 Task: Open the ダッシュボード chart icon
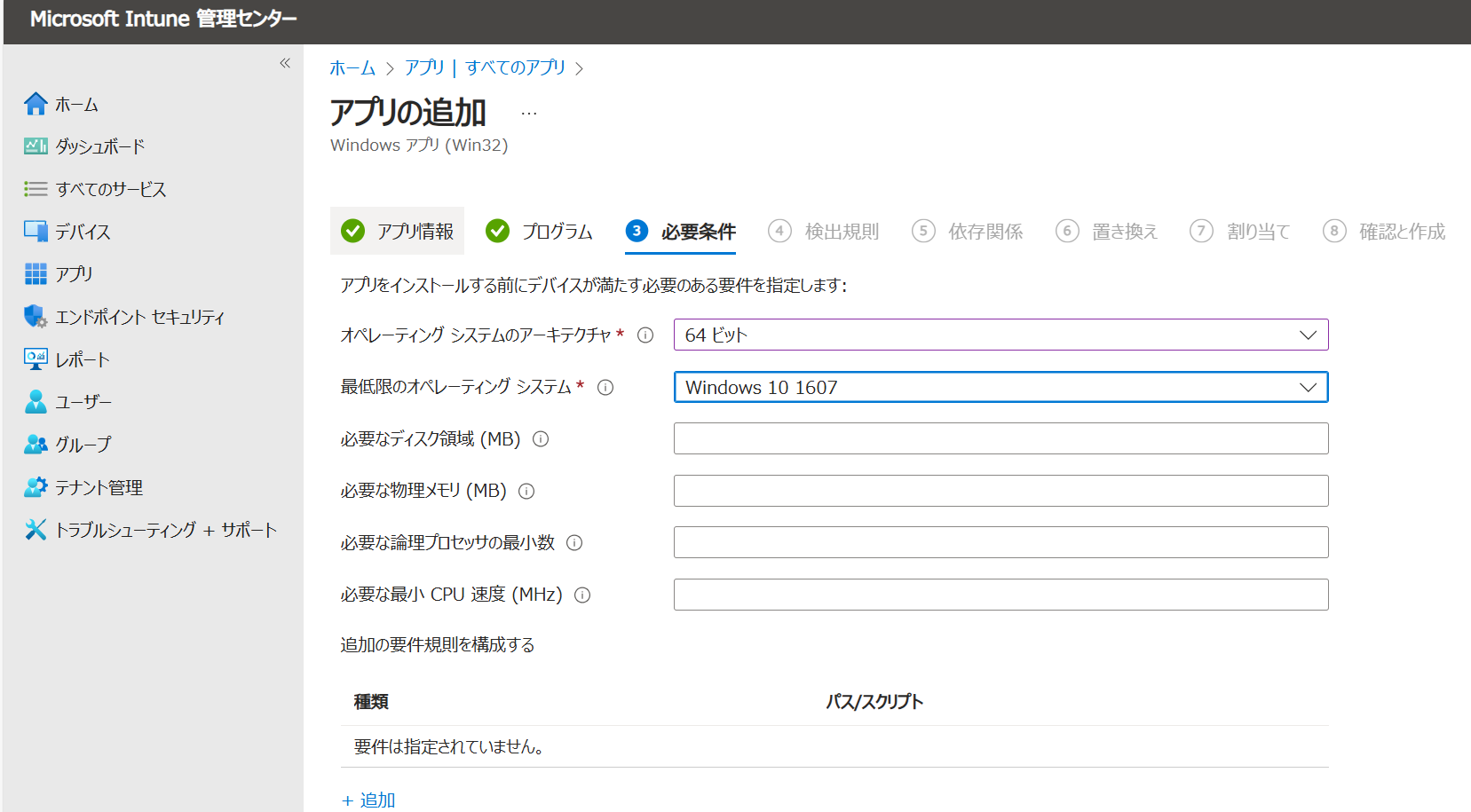[x=36, y=146]
